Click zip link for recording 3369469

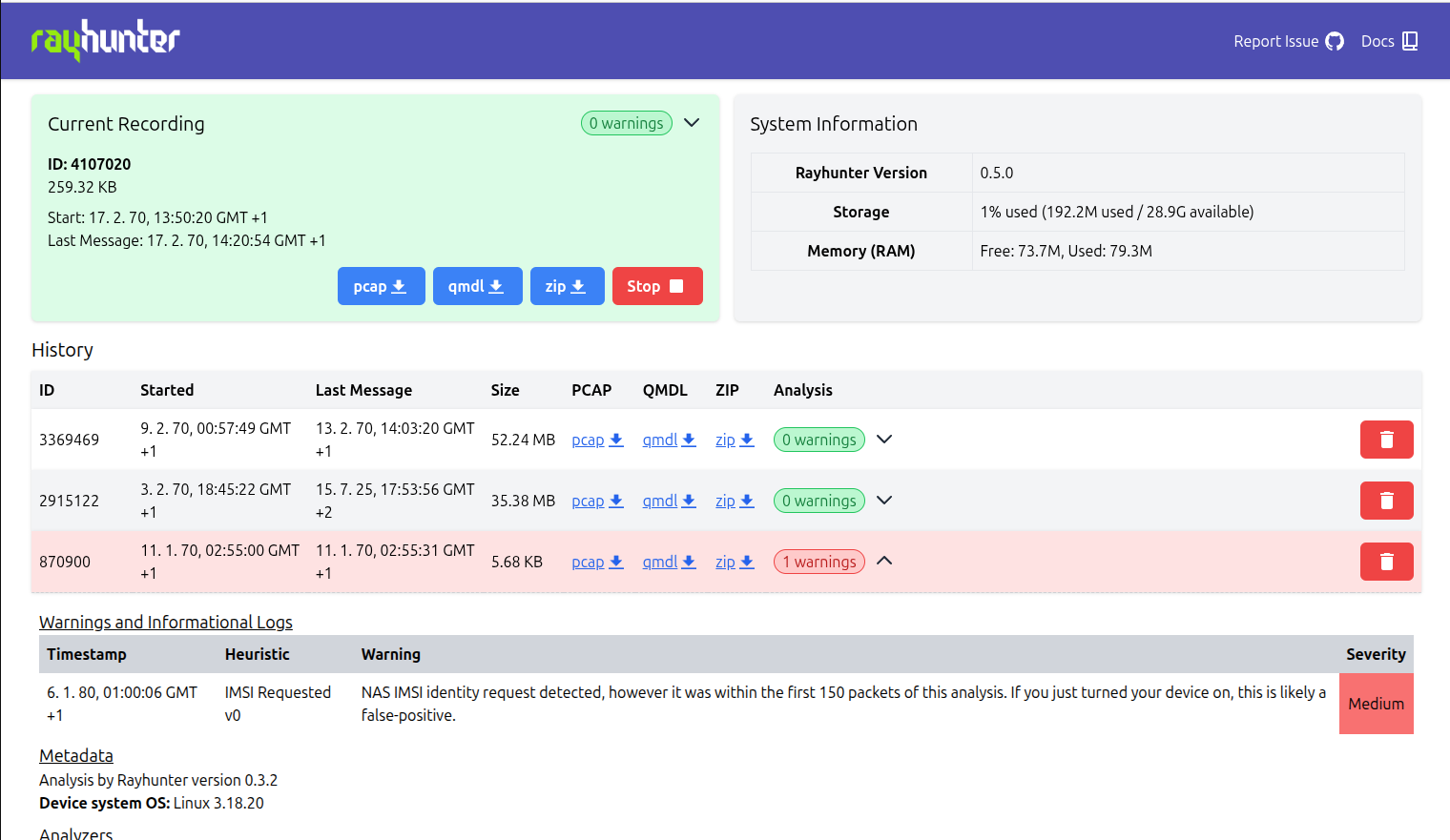(735, 440)
